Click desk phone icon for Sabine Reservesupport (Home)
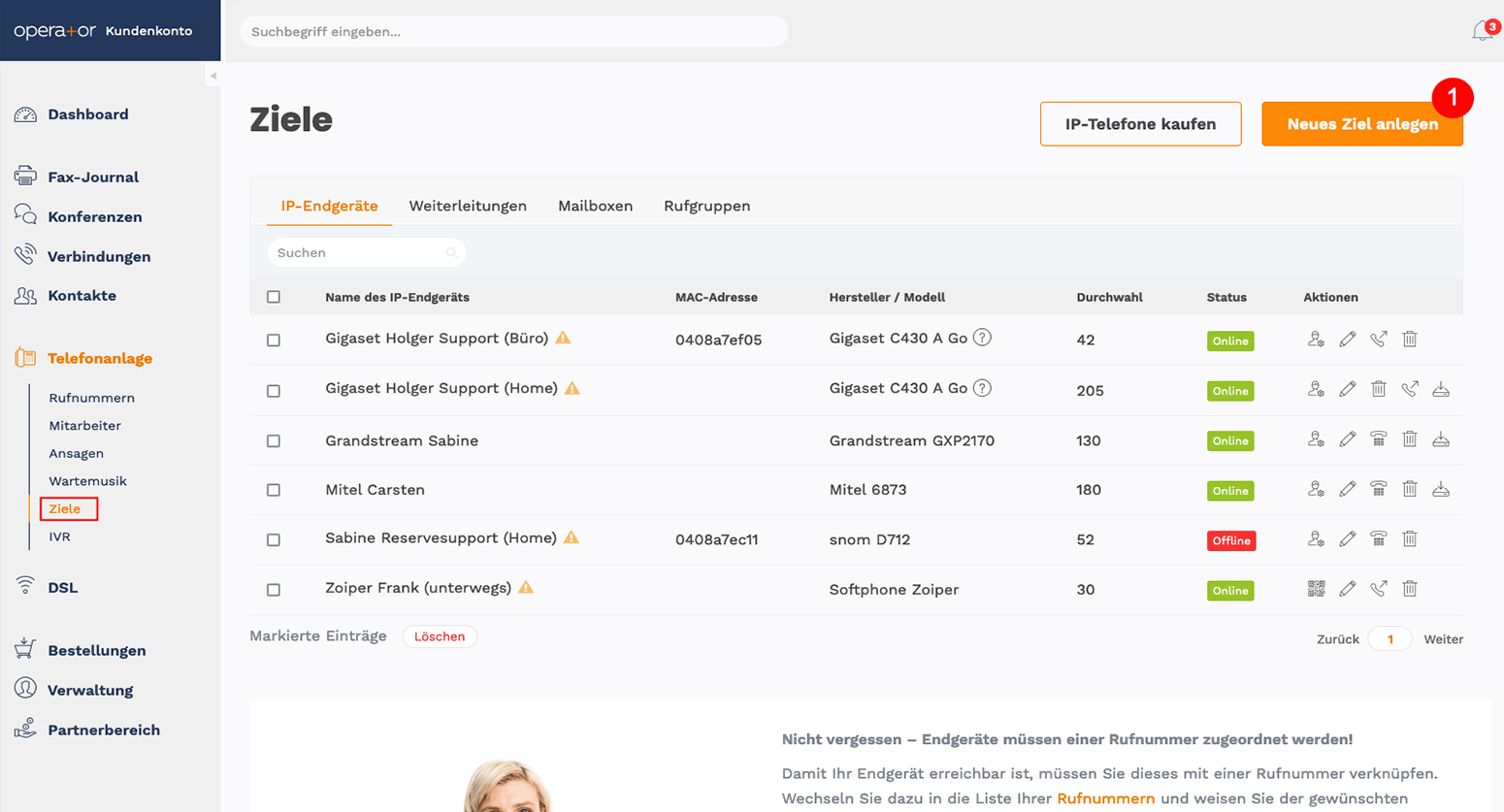Screen dimensions: 1504x812 tap(1378, 538)
